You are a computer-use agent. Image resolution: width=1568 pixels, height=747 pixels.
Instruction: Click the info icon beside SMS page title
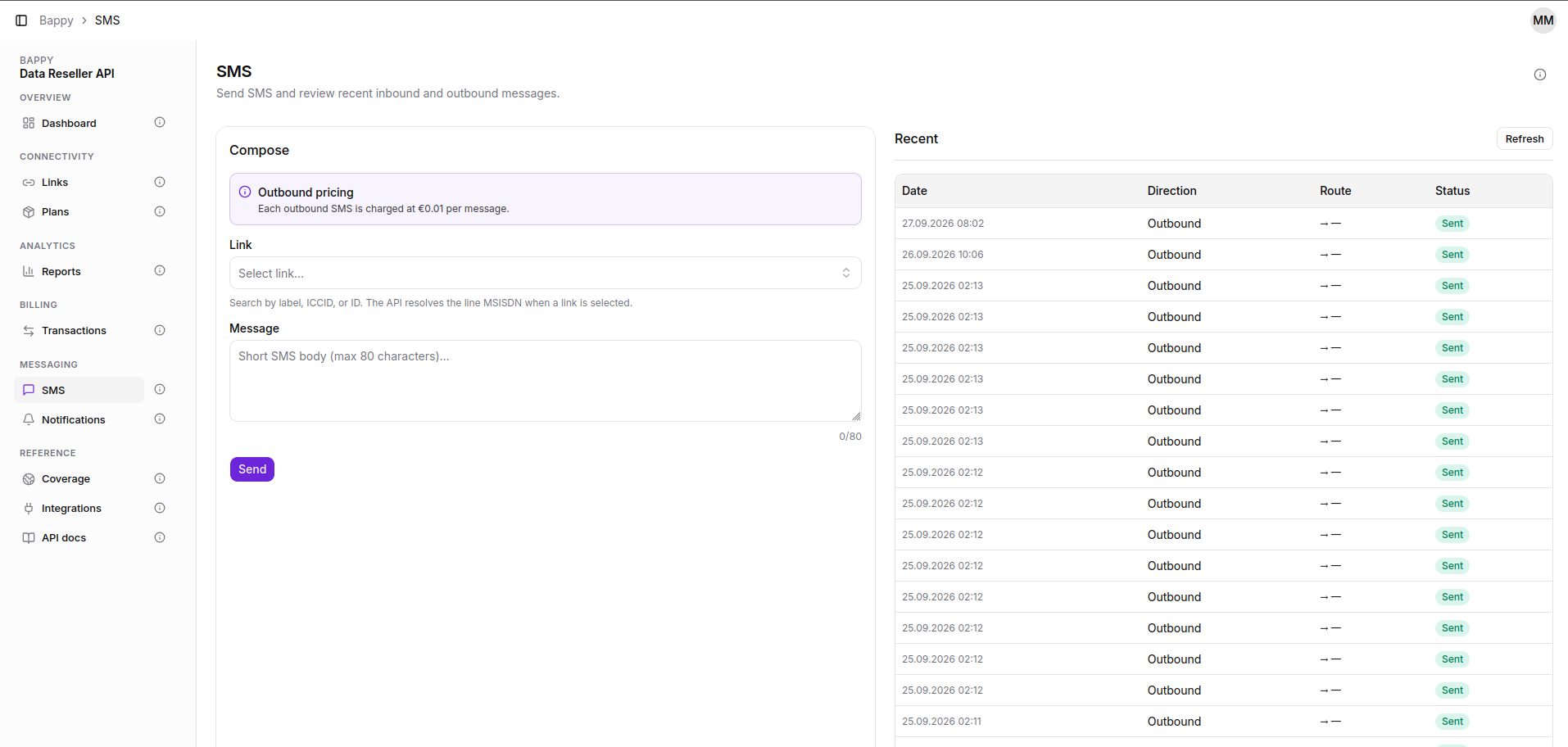(1540, 75)
